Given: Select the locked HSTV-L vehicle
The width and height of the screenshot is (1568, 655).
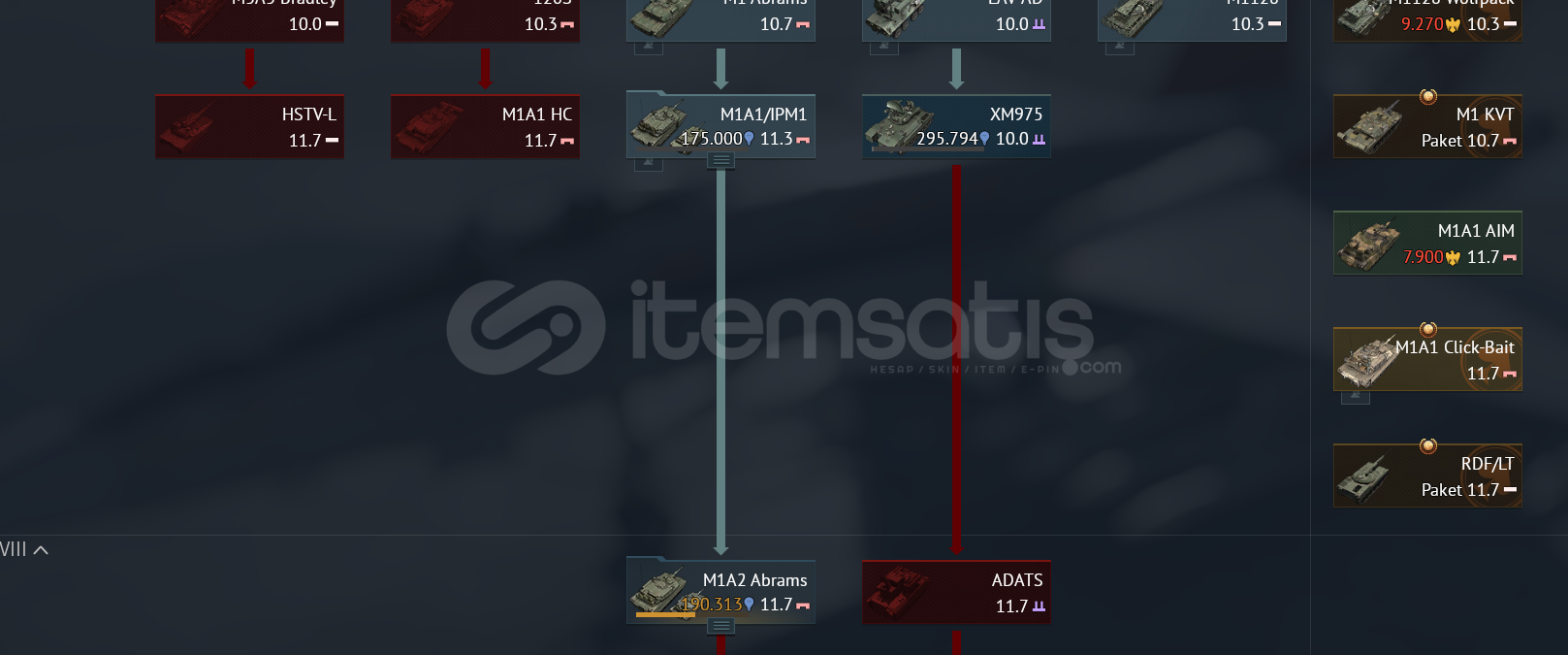Looking at the screenshot, I should click(x=249, y=126).
